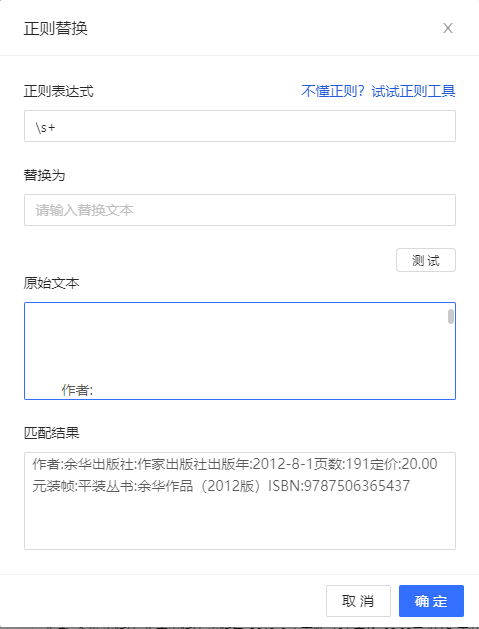The height and width of the screenshot is (629, 479).
Task: Focus the 正则表达式 input containing \s+
Action: (x=240, y=126)
